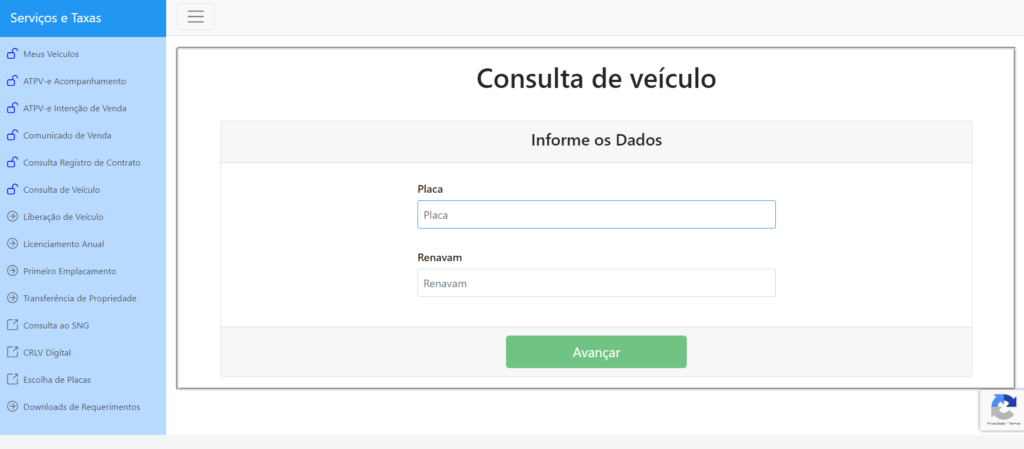Screen dimensions: 1024x449
Task: Focus the Placa input field
Action: 596,215
